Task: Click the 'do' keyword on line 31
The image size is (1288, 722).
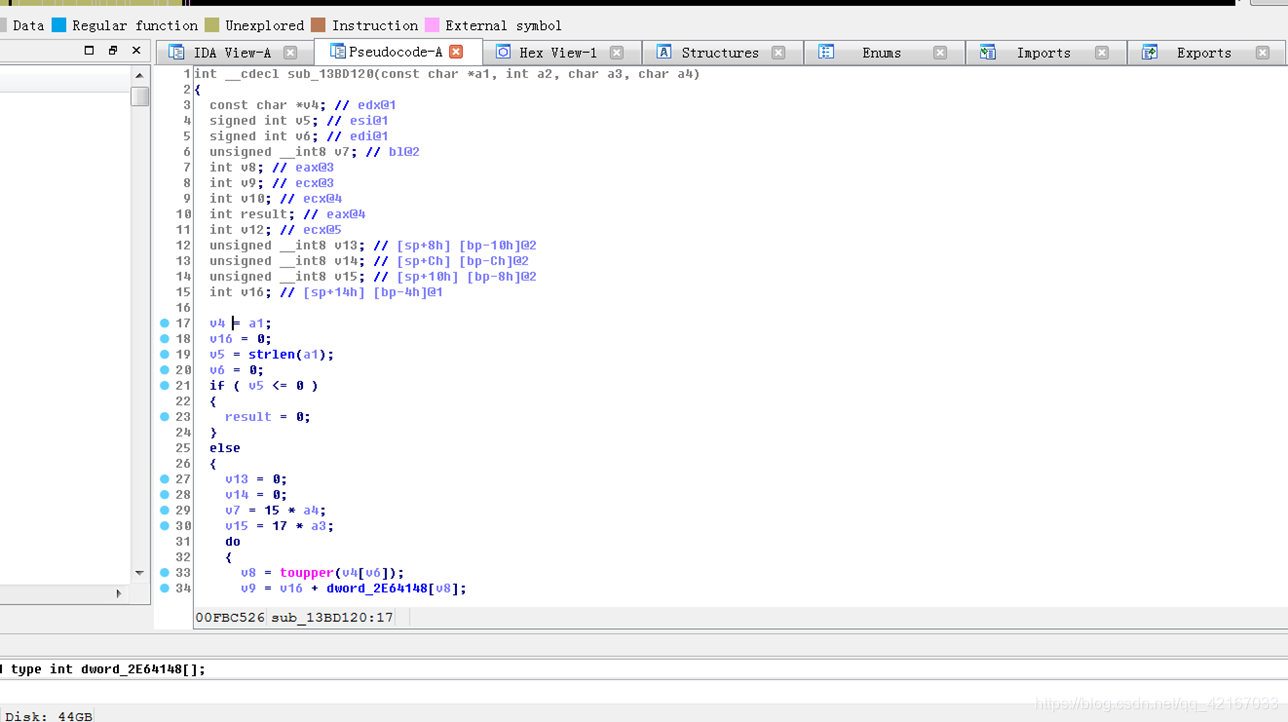Action: click(x=233, y=542)
